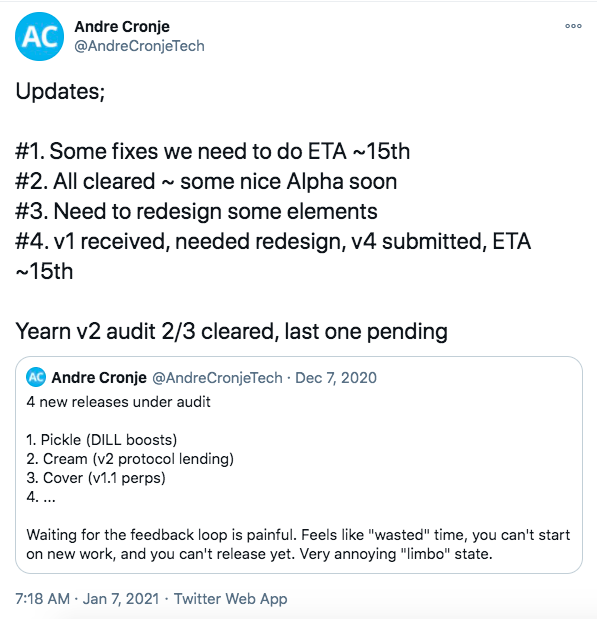Open the Andre Cronje display name at top
This screenshot has width=597, height=619.
[122, 26]
